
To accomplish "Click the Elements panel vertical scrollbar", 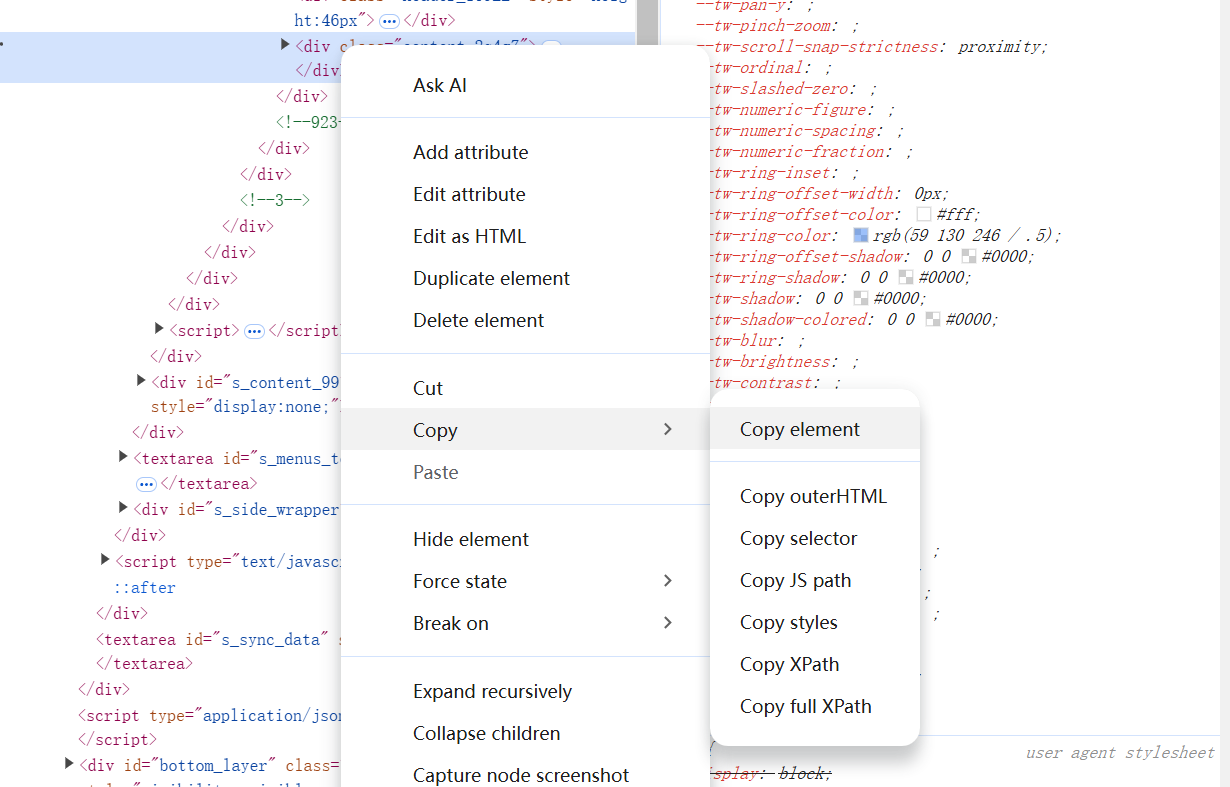I will [647, 20].
